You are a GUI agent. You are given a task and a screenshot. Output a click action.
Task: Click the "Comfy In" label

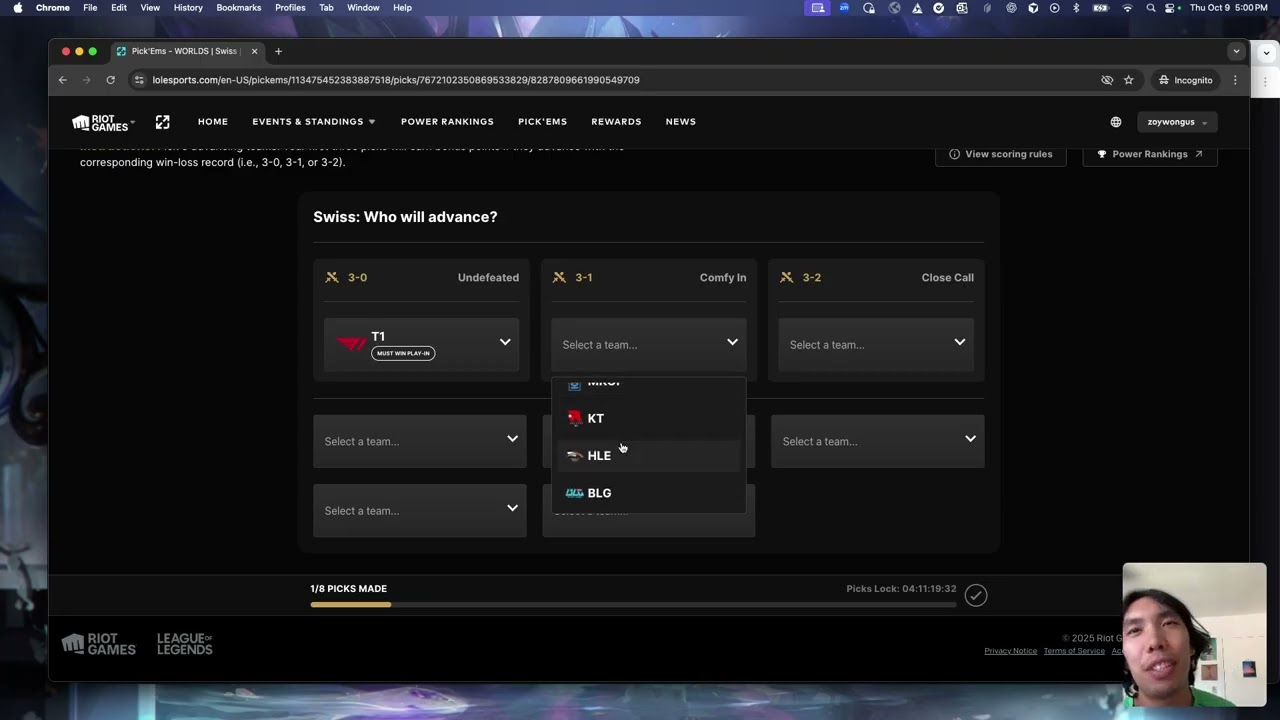[x=723, y=278]
